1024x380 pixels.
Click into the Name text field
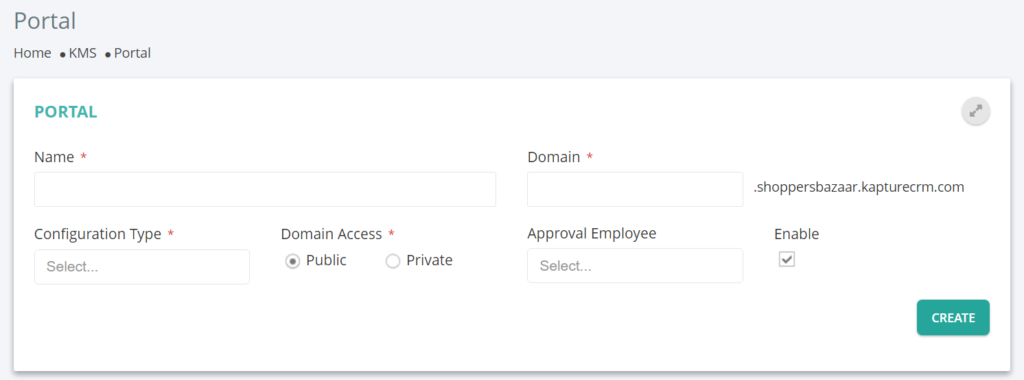[x=265, y=189]
